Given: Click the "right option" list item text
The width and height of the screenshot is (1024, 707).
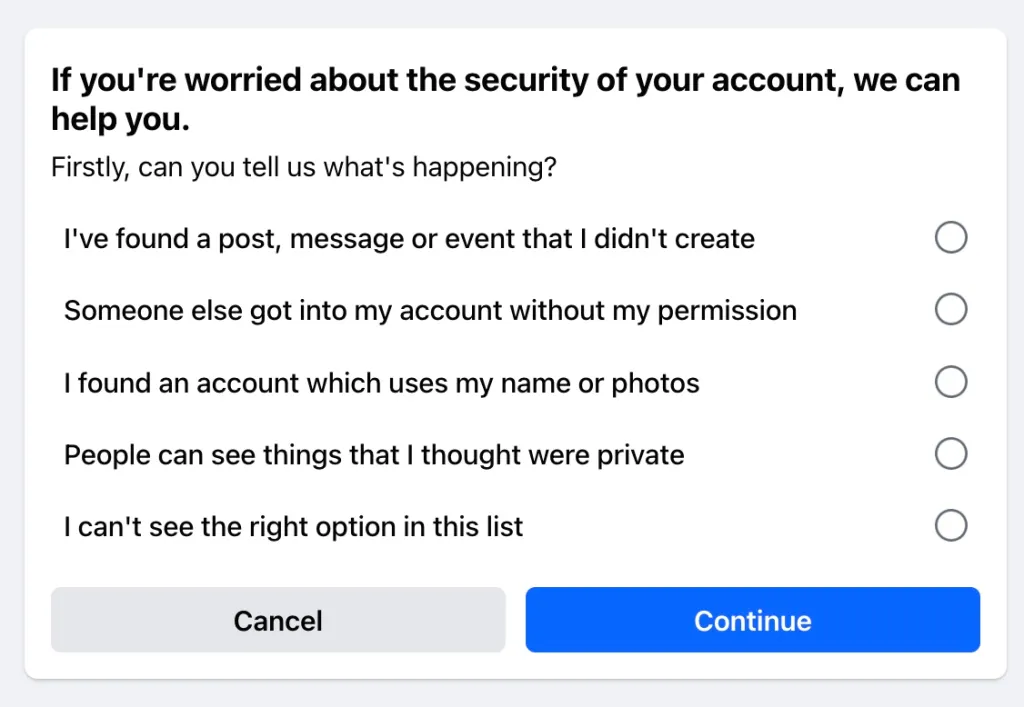Looking at the screenshot, I should [293, 526].
